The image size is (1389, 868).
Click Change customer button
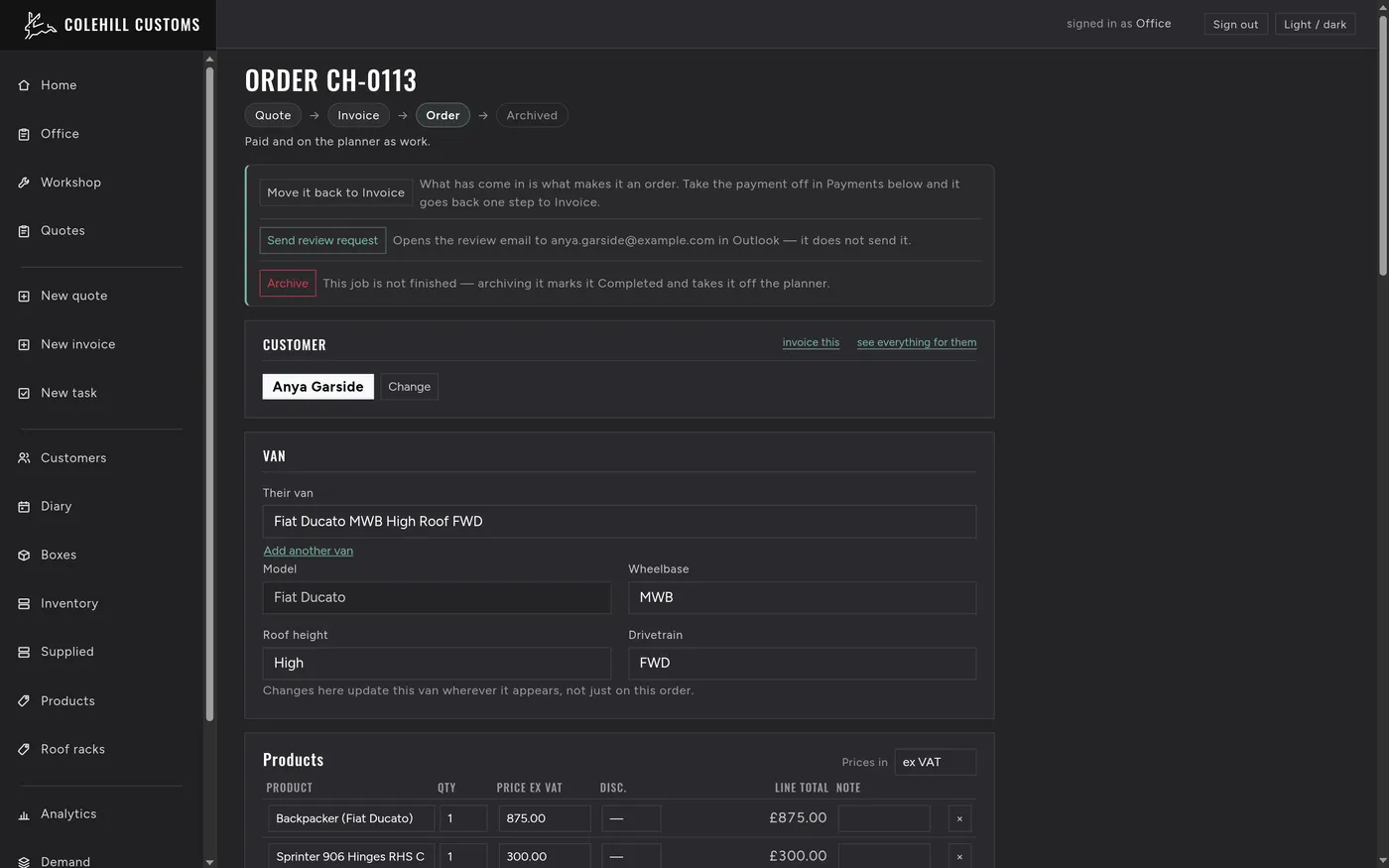tap(409, 387)
